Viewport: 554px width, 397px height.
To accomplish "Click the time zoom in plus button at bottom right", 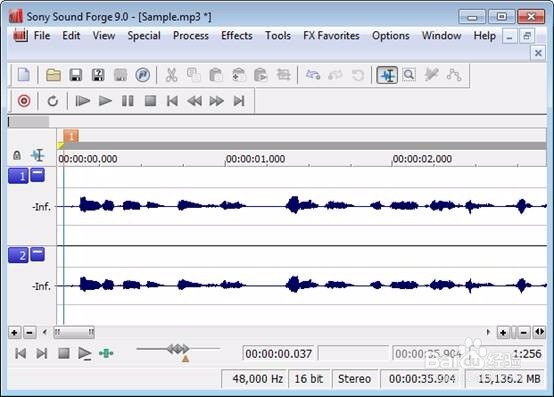I will [503, 333].
